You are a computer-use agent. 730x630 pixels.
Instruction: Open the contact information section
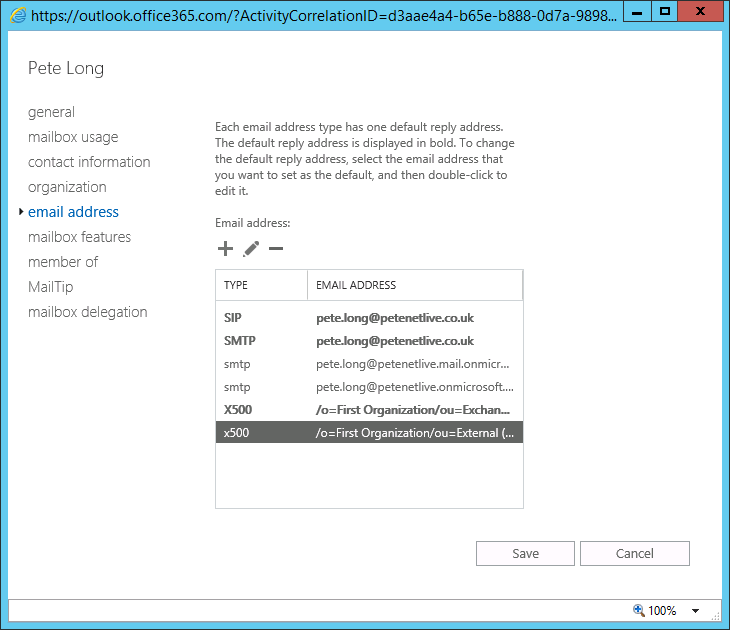coord(89,162)
